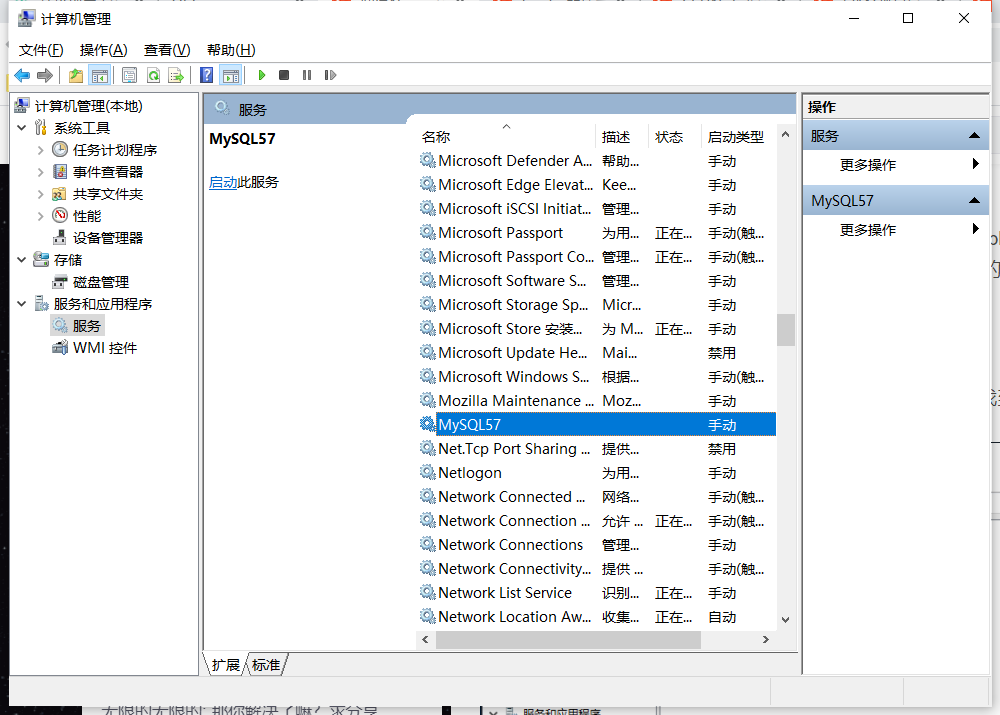Select 性能 in the tree
The image size is (1000, 715).
click(x=87, y=216)
